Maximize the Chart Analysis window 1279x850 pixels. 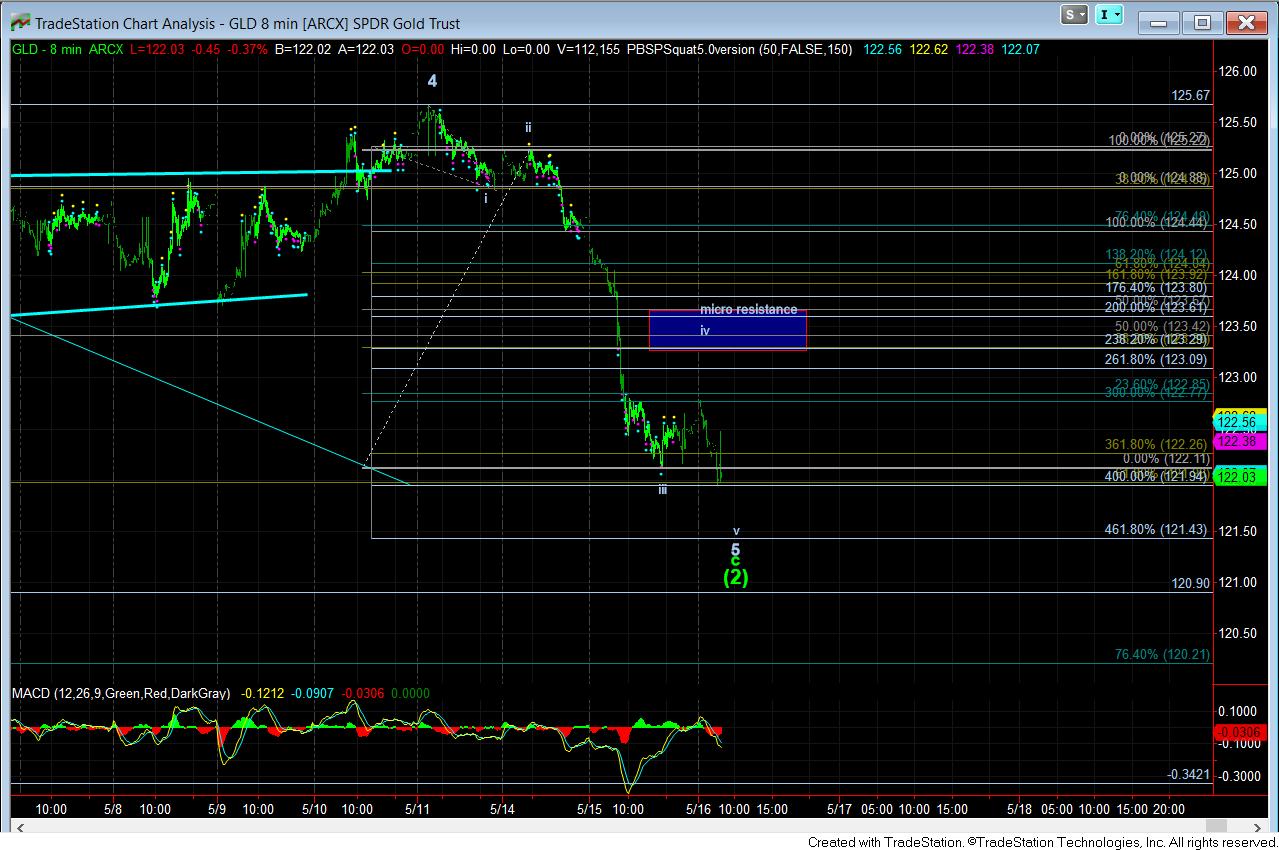pos(1202,22)
